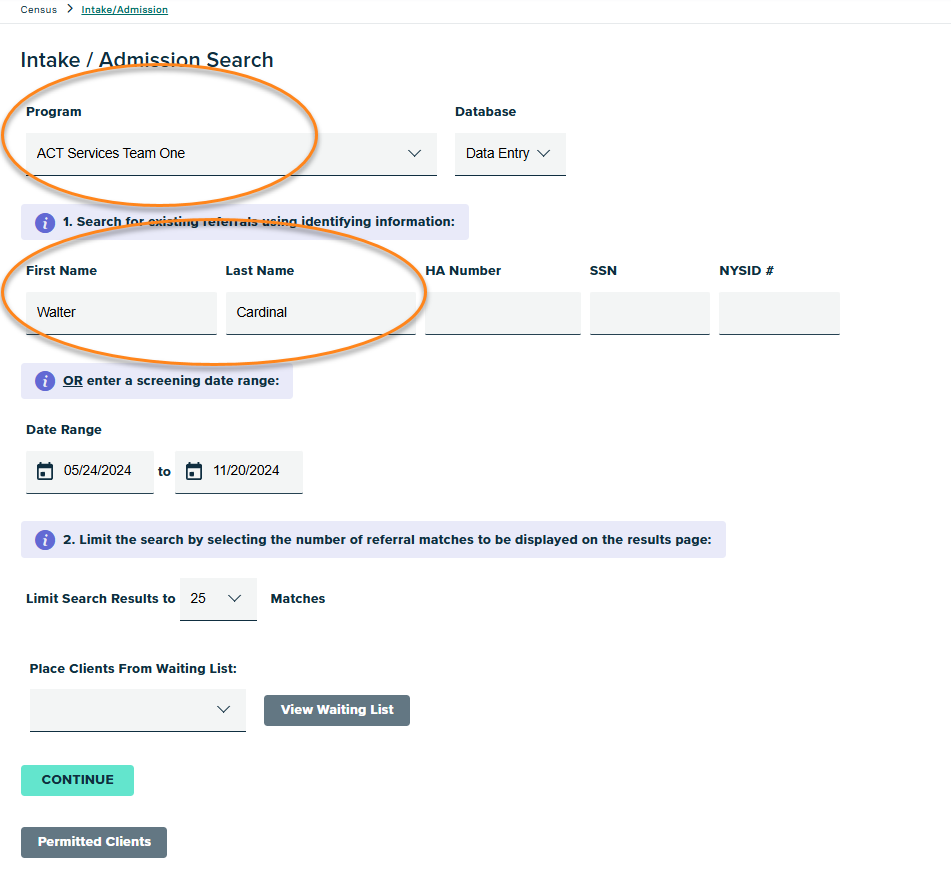Click the start date calendar icon
The image size is (951, 887).
click(44, 471)
